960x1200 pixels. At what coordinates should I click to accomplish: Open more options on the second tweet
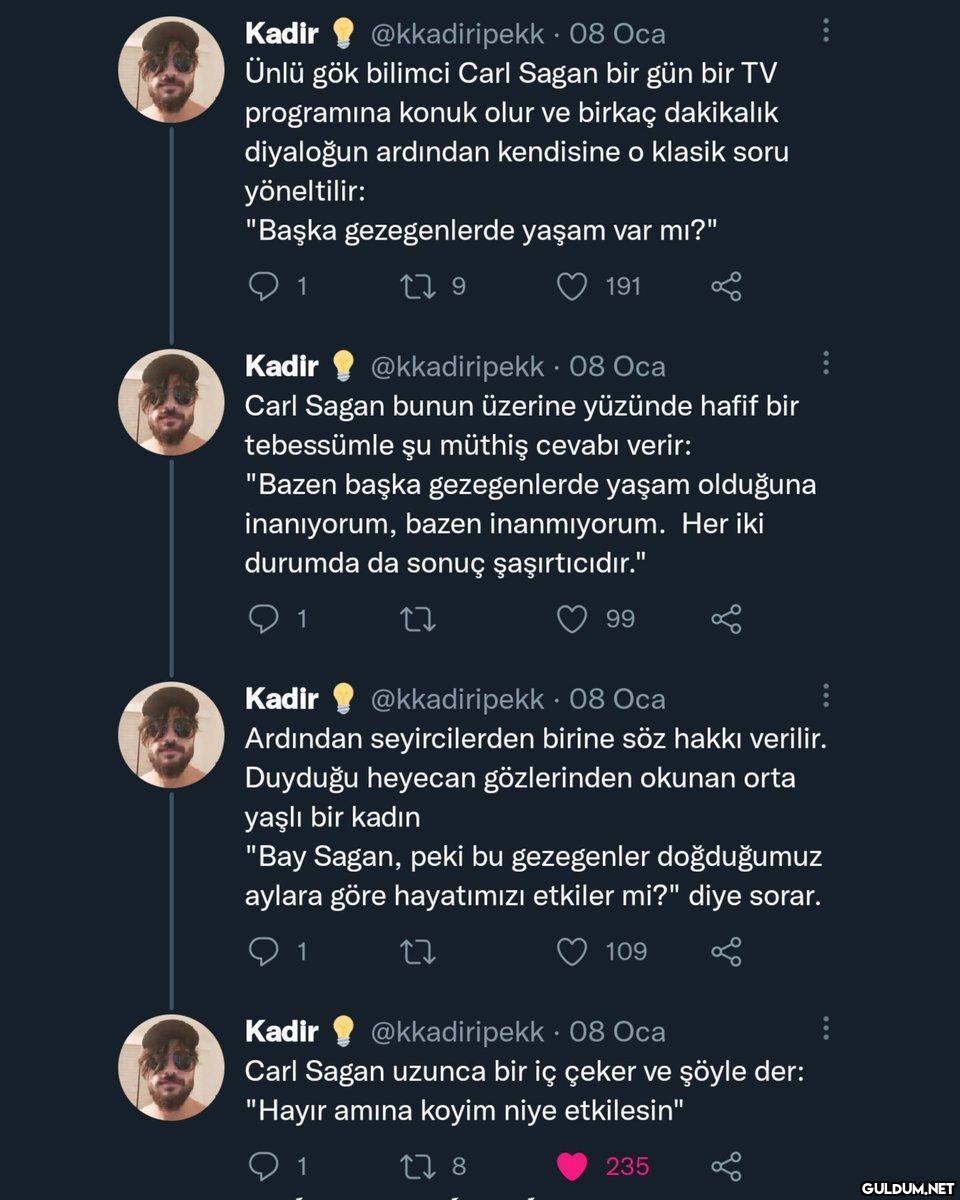click(826, 363)
